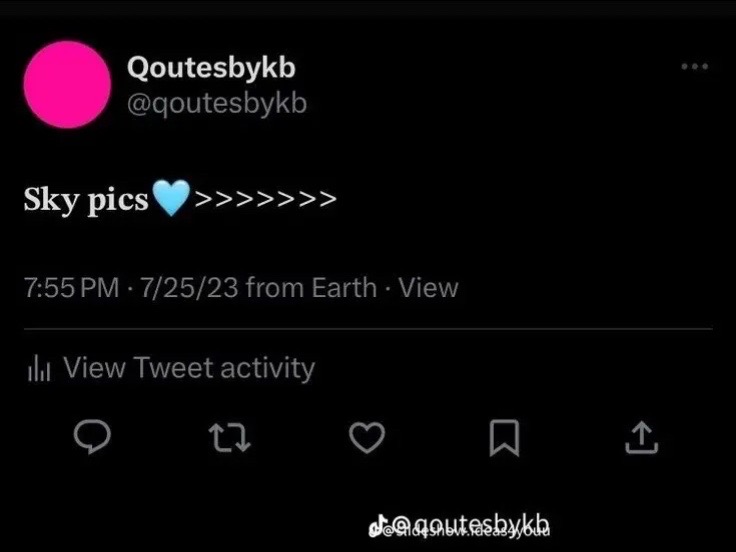Click the 7/25/23 date text
This screenshot has width=736, height=552.
pos(189,288)
